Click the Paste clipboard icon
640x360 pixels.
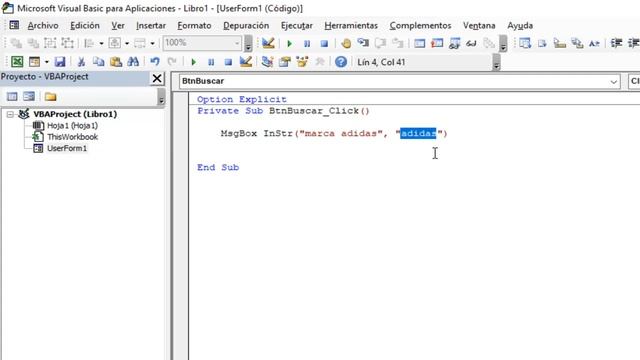point(116,62)
